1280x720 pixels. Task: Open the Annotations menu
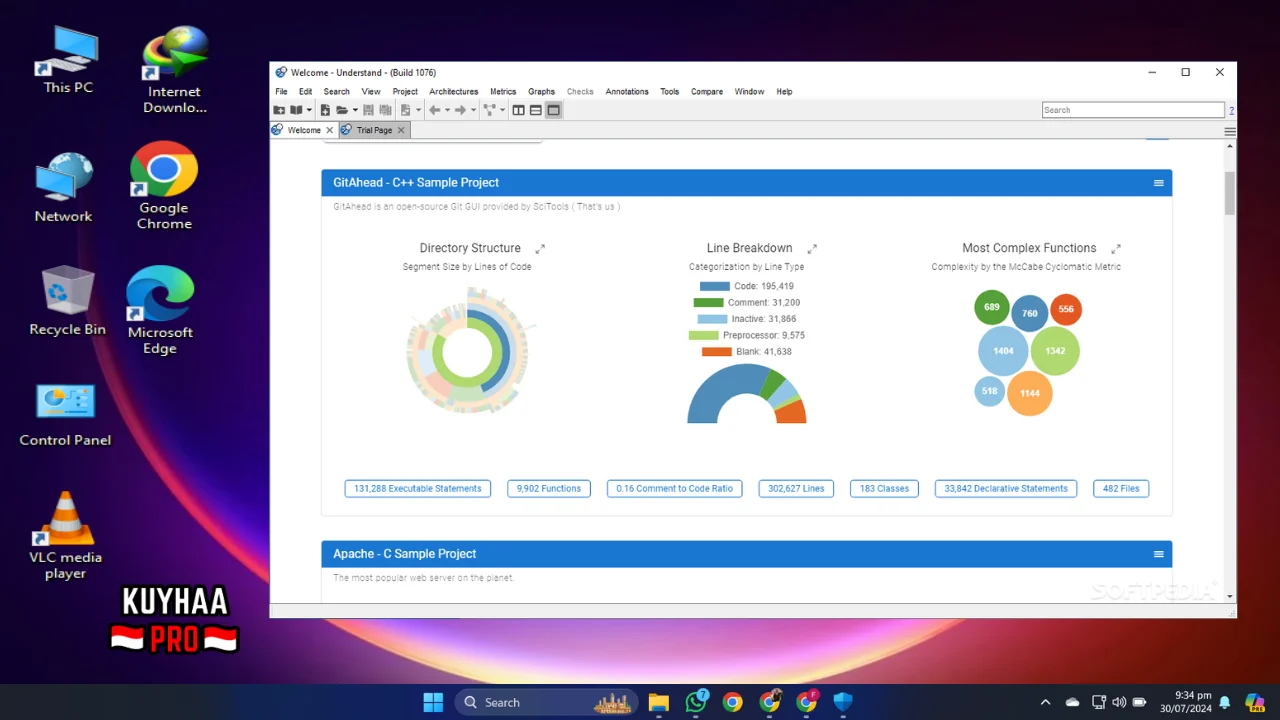click(x=627, y=91)
